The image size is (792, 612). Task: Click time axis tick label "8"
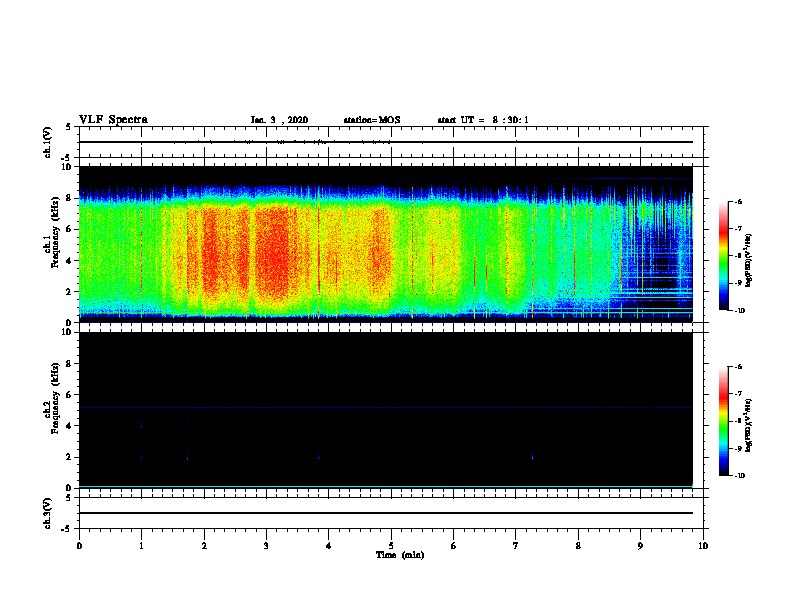[578, 546]
